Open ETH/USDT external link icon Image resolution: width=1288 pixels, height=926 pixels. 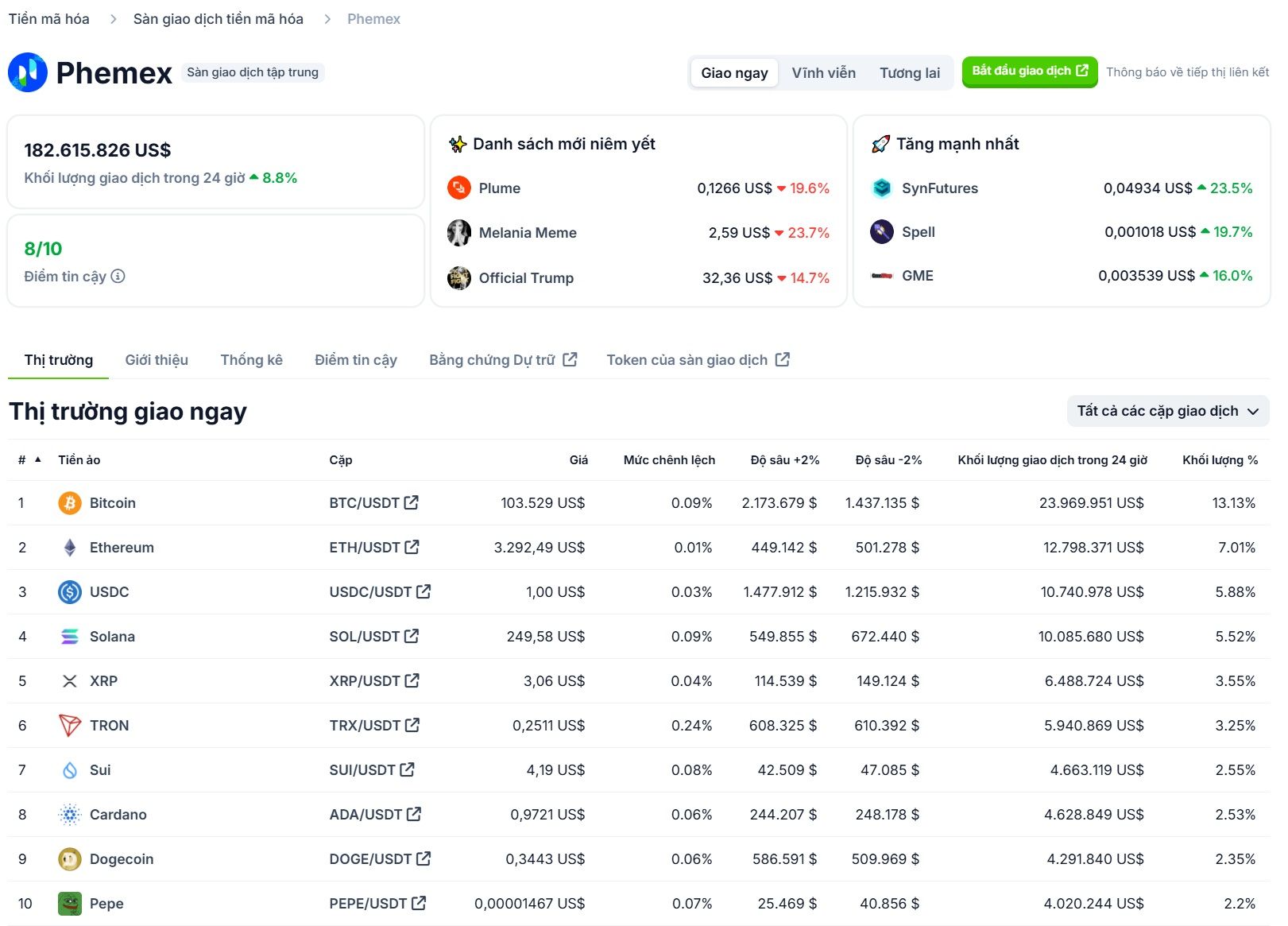click(412, 547)
